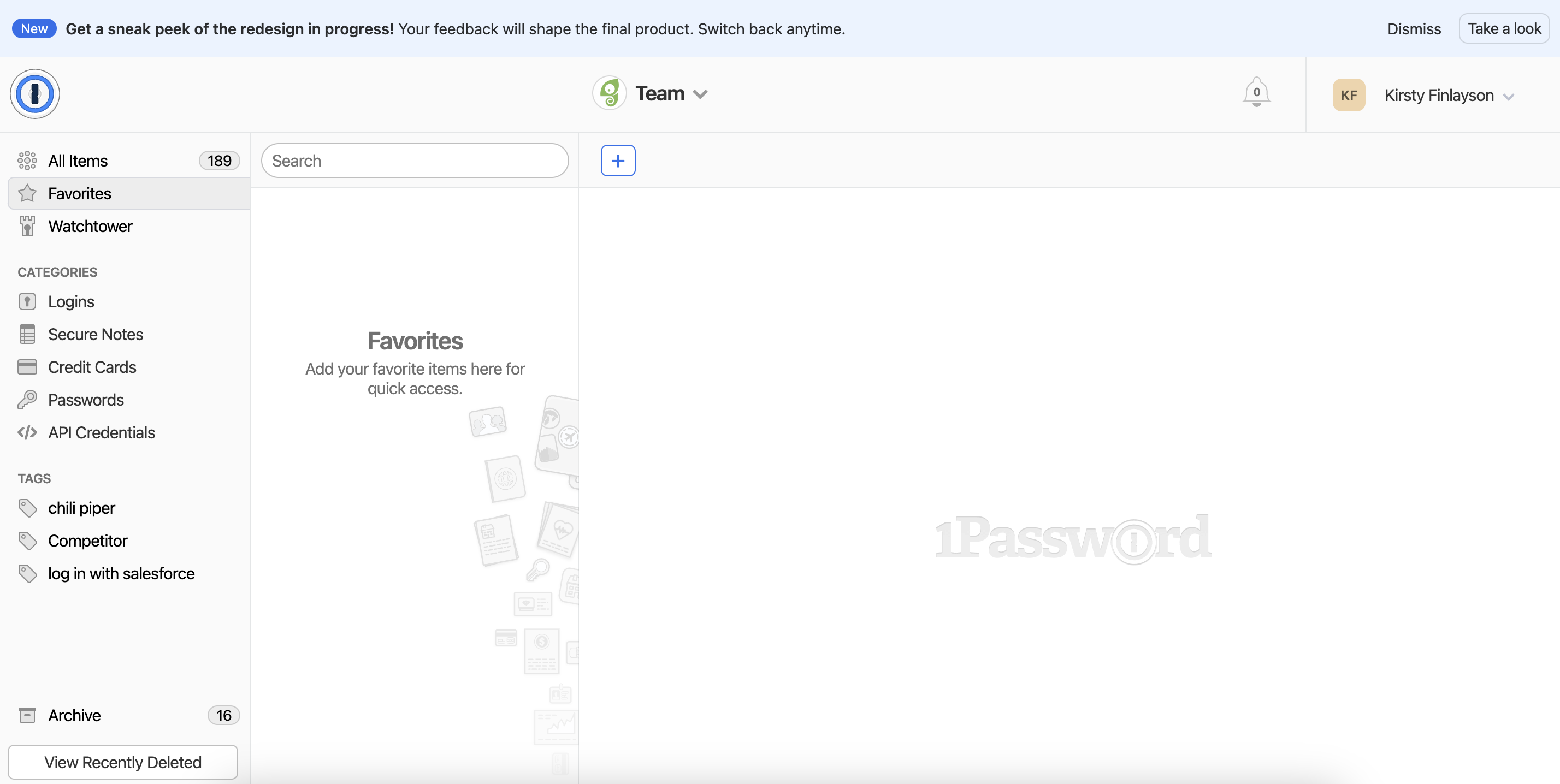
Task: Click the Search input field
Action: (415, 161)
